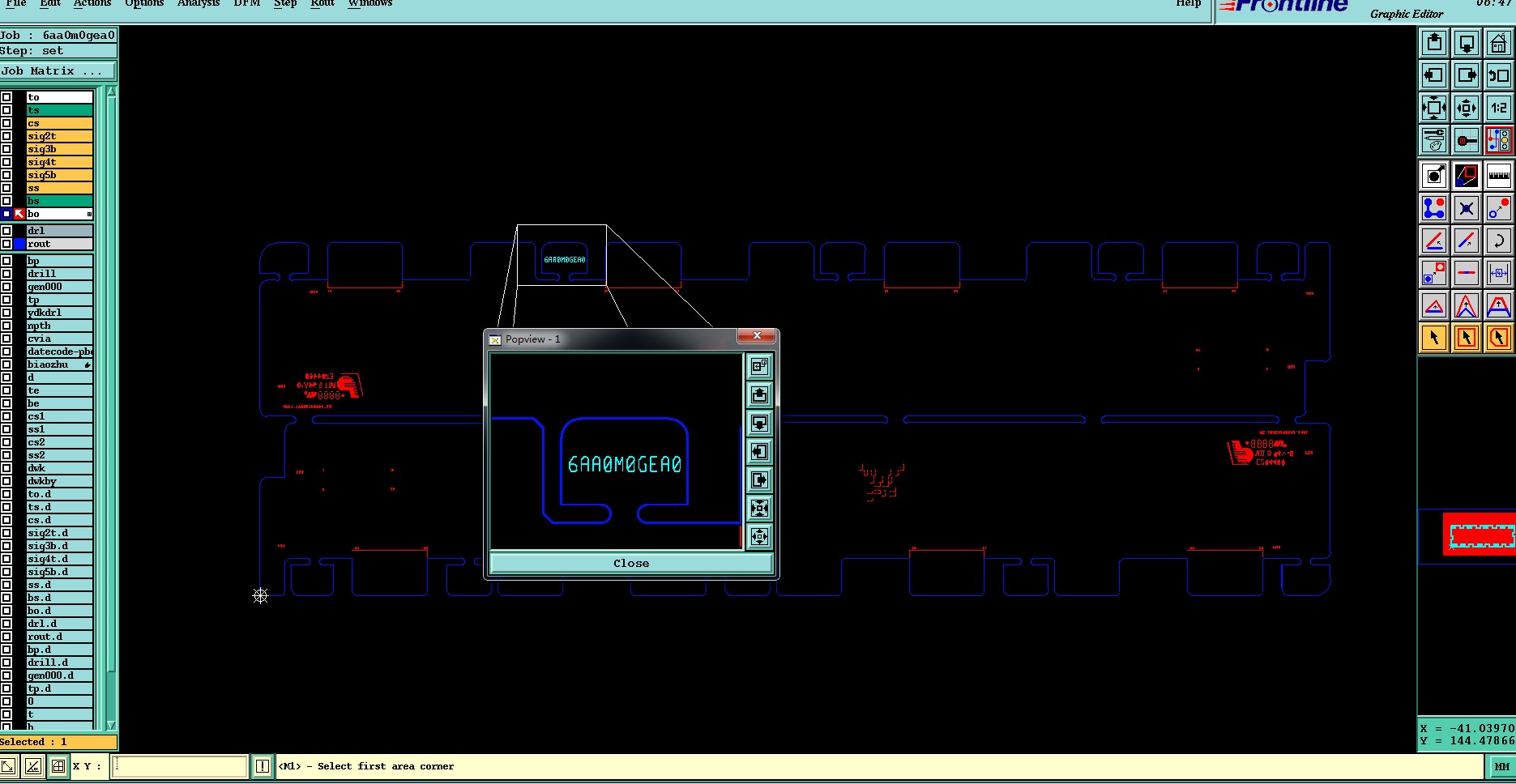
Task: Open the Help menu
Action: (1189, 3)
